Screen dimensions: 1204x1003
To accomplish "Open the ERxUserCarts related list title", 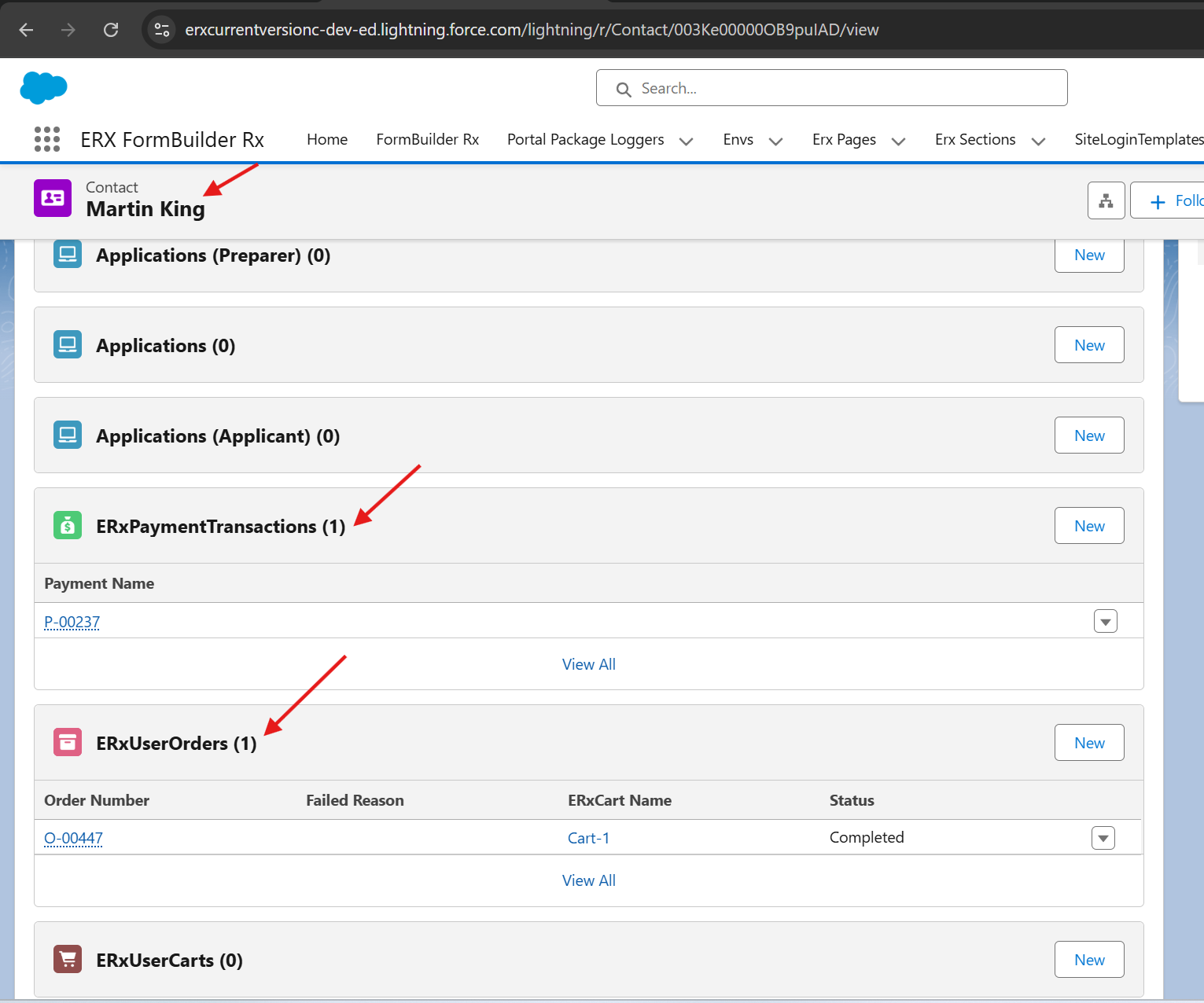I will coord(169,961).
